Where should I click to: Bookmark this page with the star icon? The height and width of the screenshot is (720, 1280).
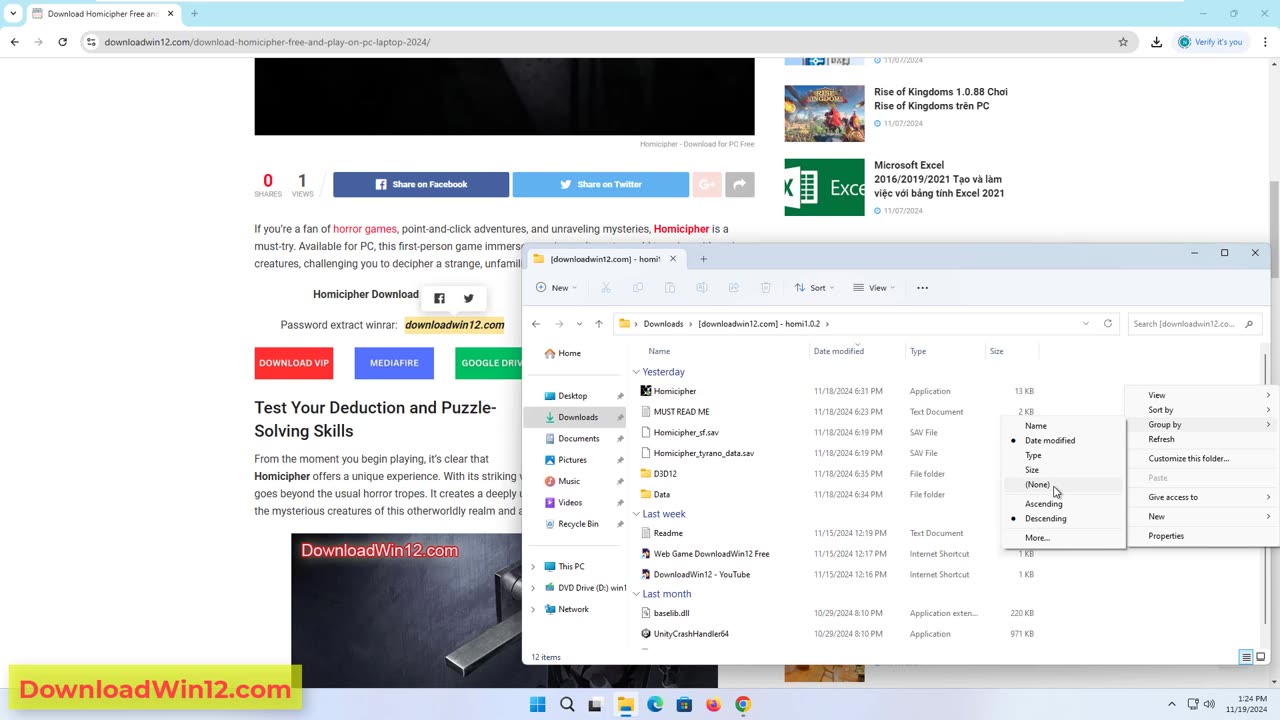1123,42
